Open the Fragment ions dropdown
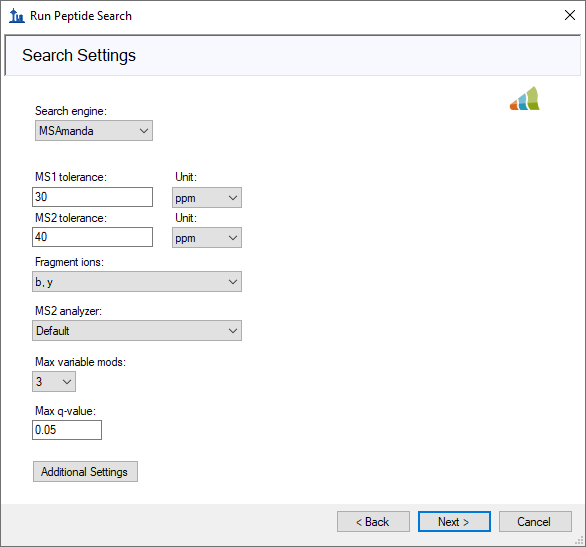This screenshot has height=547, width=586. click(137, 282)
